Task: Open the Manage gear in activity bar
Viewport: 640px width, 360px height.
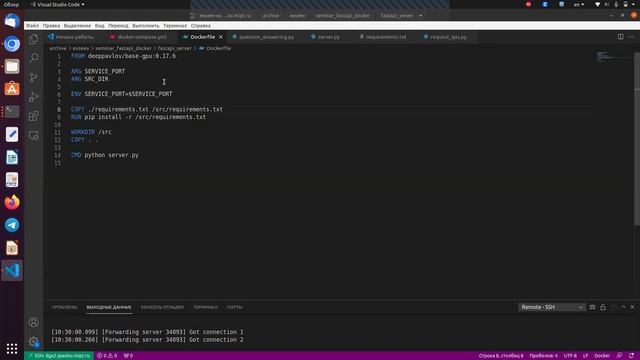Action: (x=33, y=341)
